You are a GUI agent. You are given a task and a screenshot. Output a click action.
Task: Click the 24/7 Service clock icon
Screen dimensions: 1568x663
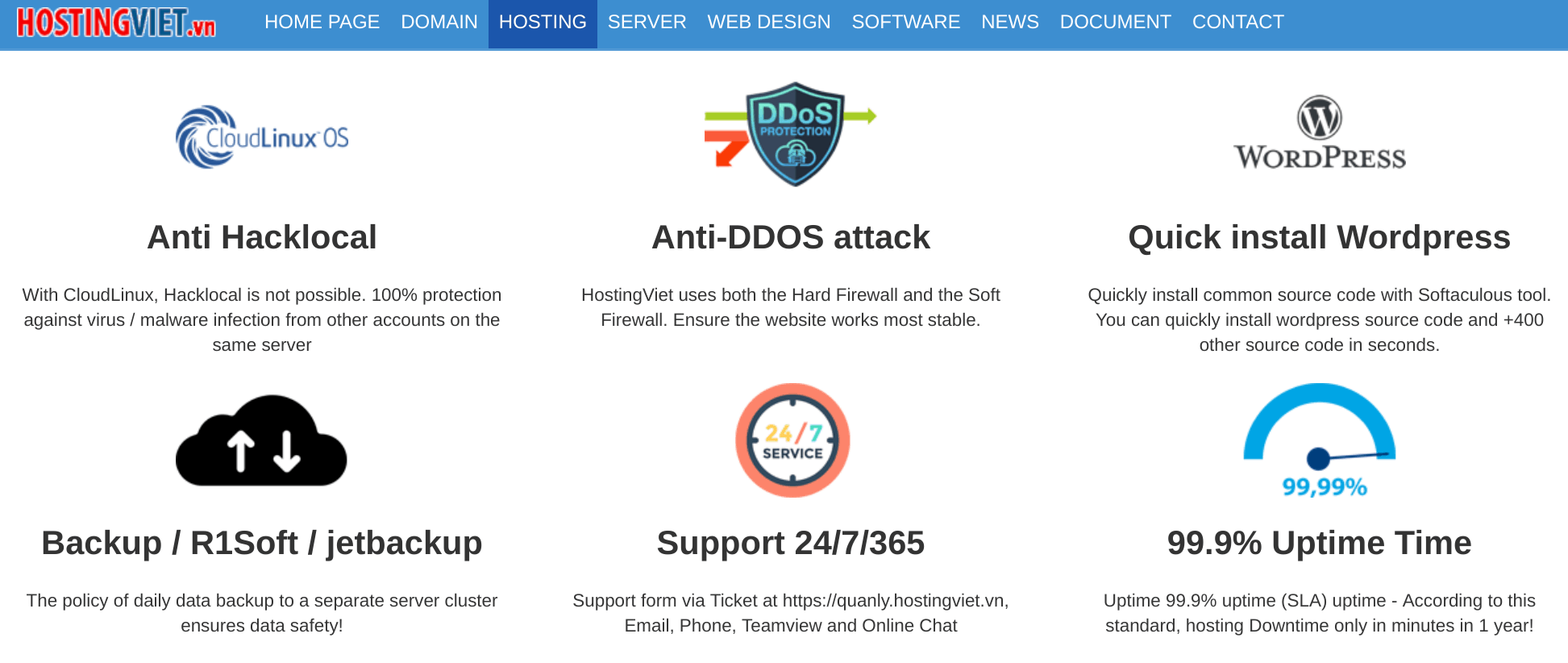(x=792, y=440)
